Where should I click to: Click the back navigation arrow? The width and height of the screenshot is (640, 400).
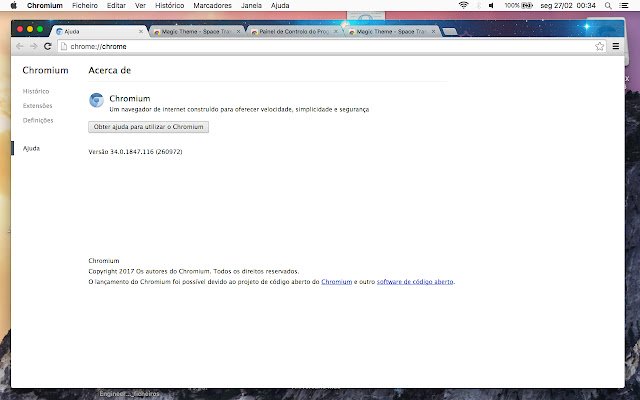[19, 46]
